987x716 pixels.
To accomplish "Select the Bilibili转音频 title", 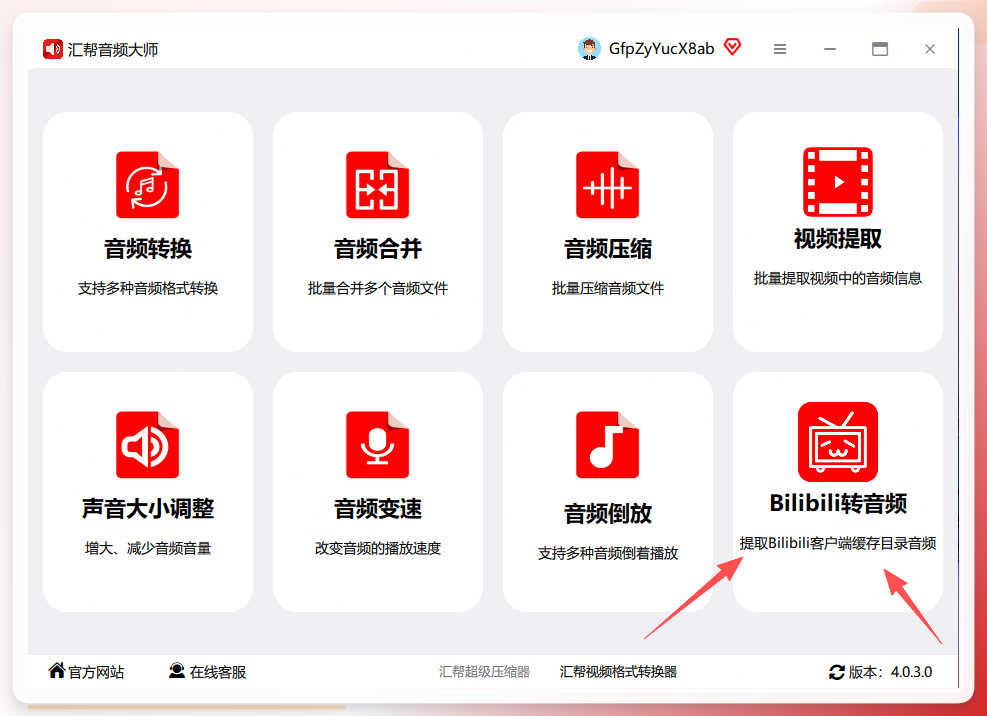I will [x=838, y=503].
